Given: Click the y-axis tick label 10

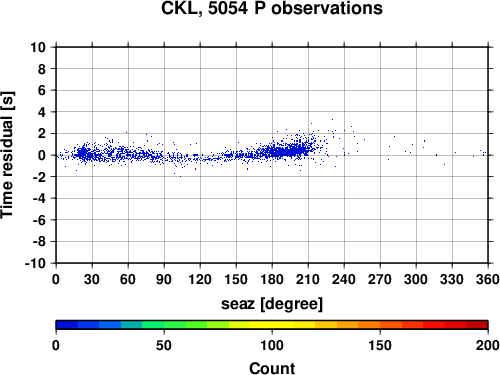Looking at the screenshot, I should 38,47.
